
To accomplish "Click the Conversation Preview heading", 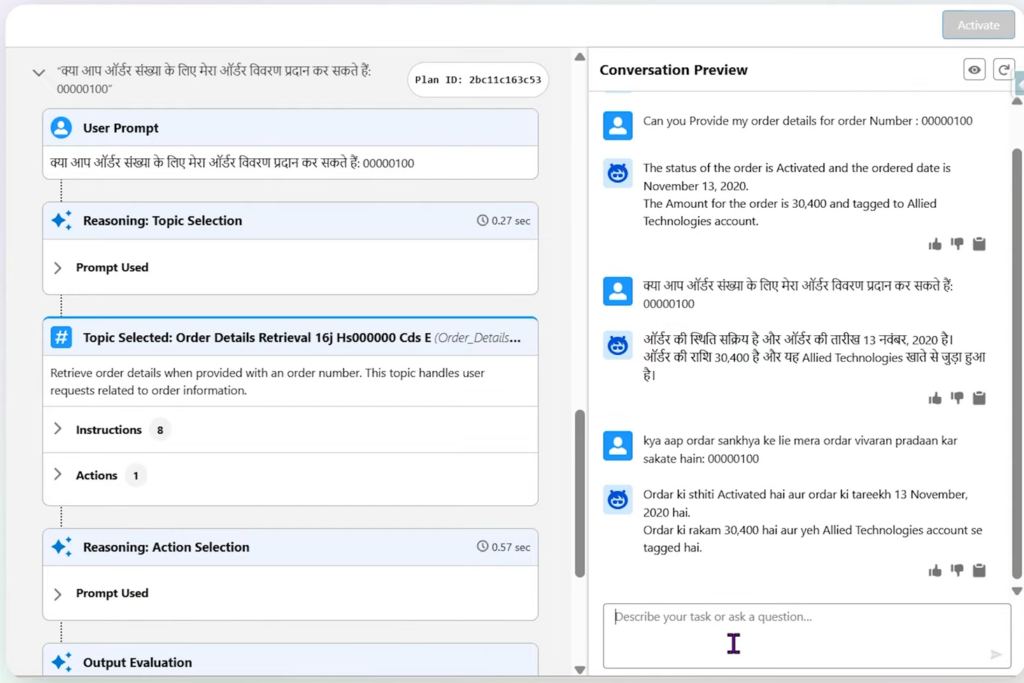I will coord(673,70).
